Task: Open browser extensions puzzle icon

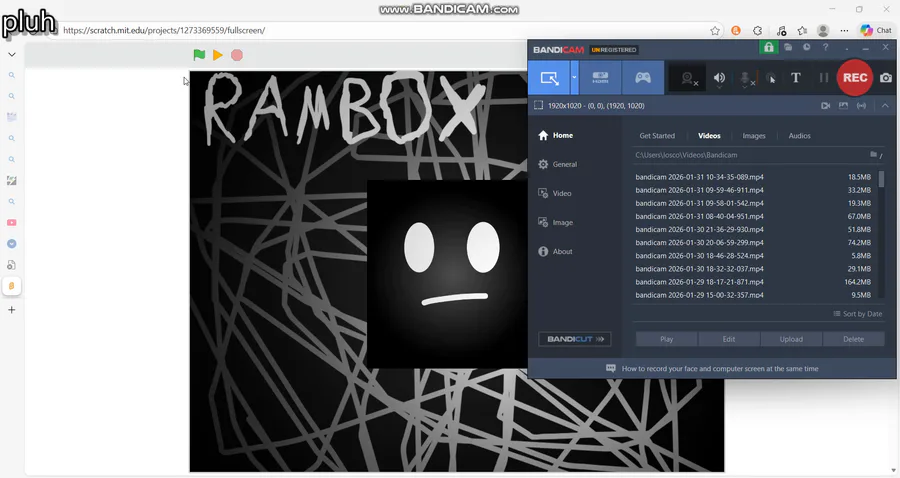Action: click(758, 31)
